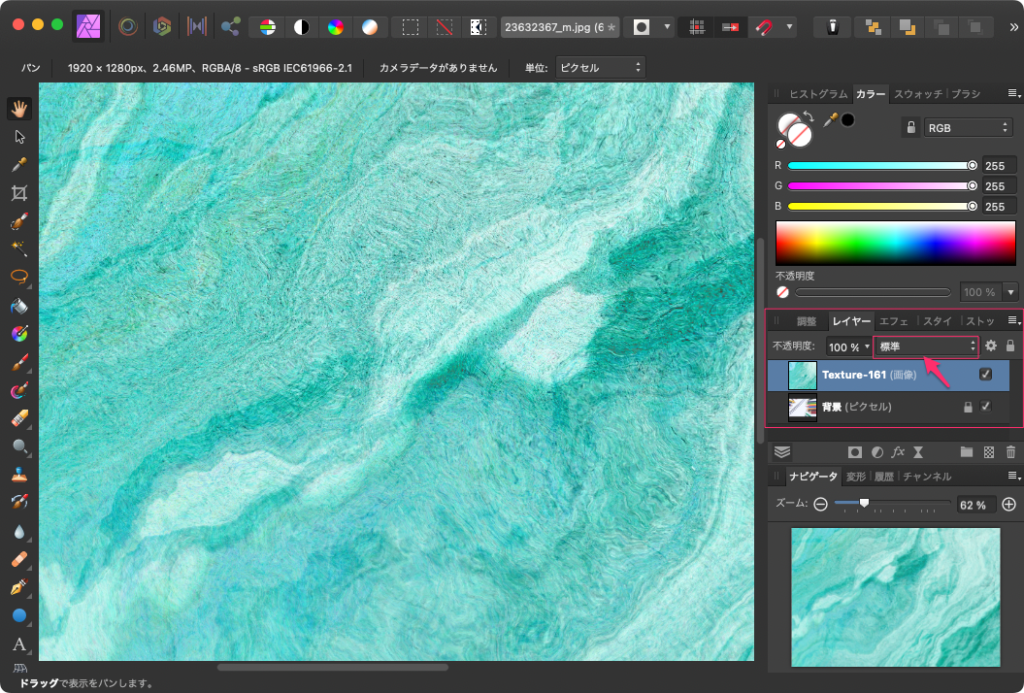Hide the Texture-161 layer via checkbox
This screenshot has width=1024, height=693.
pyautogui.click(x=986, y=375)
